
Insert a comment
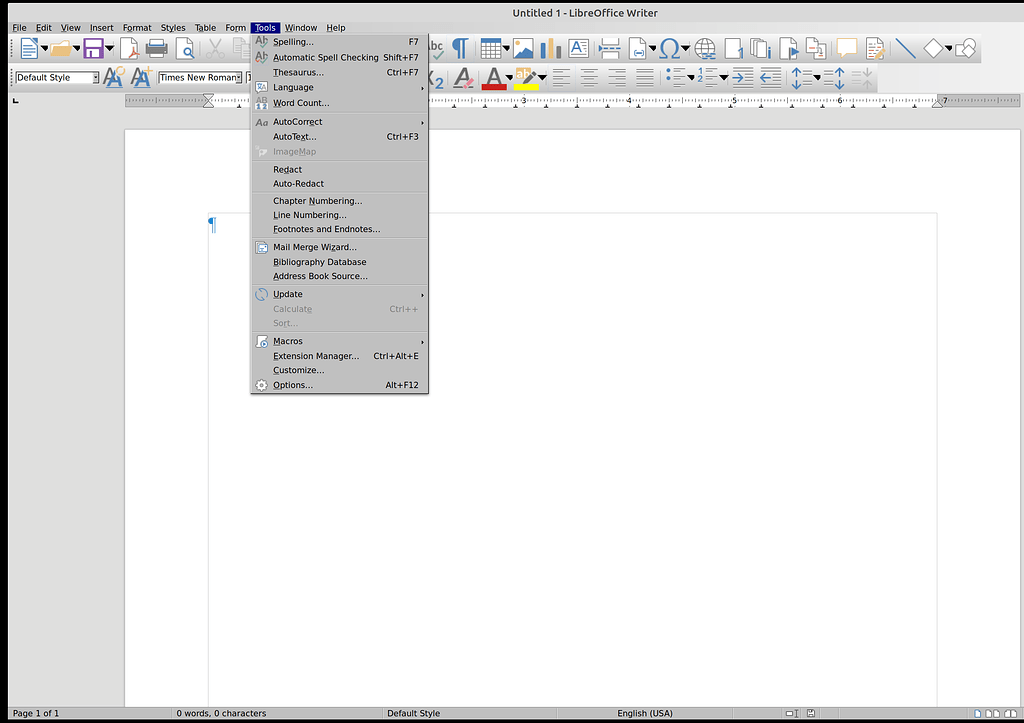(x=847, y=47)
